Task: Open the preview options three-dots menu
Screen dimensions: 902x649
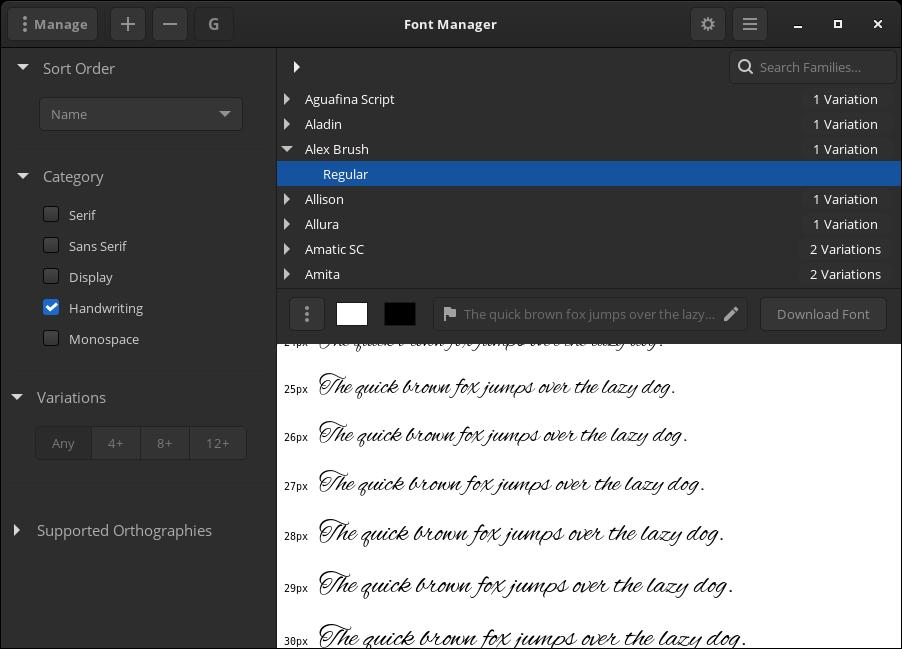Action: (307, 314)
